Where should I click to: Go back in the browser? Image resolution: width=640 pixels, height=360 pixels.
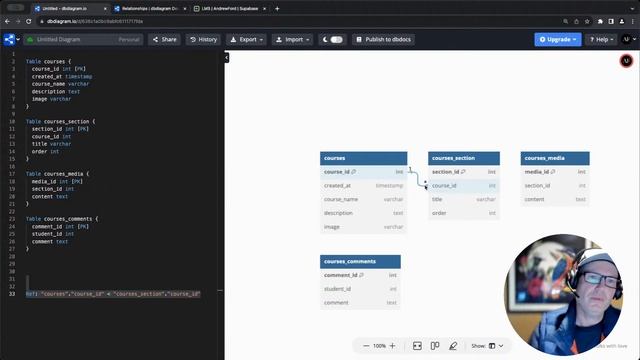click(7, 21)
